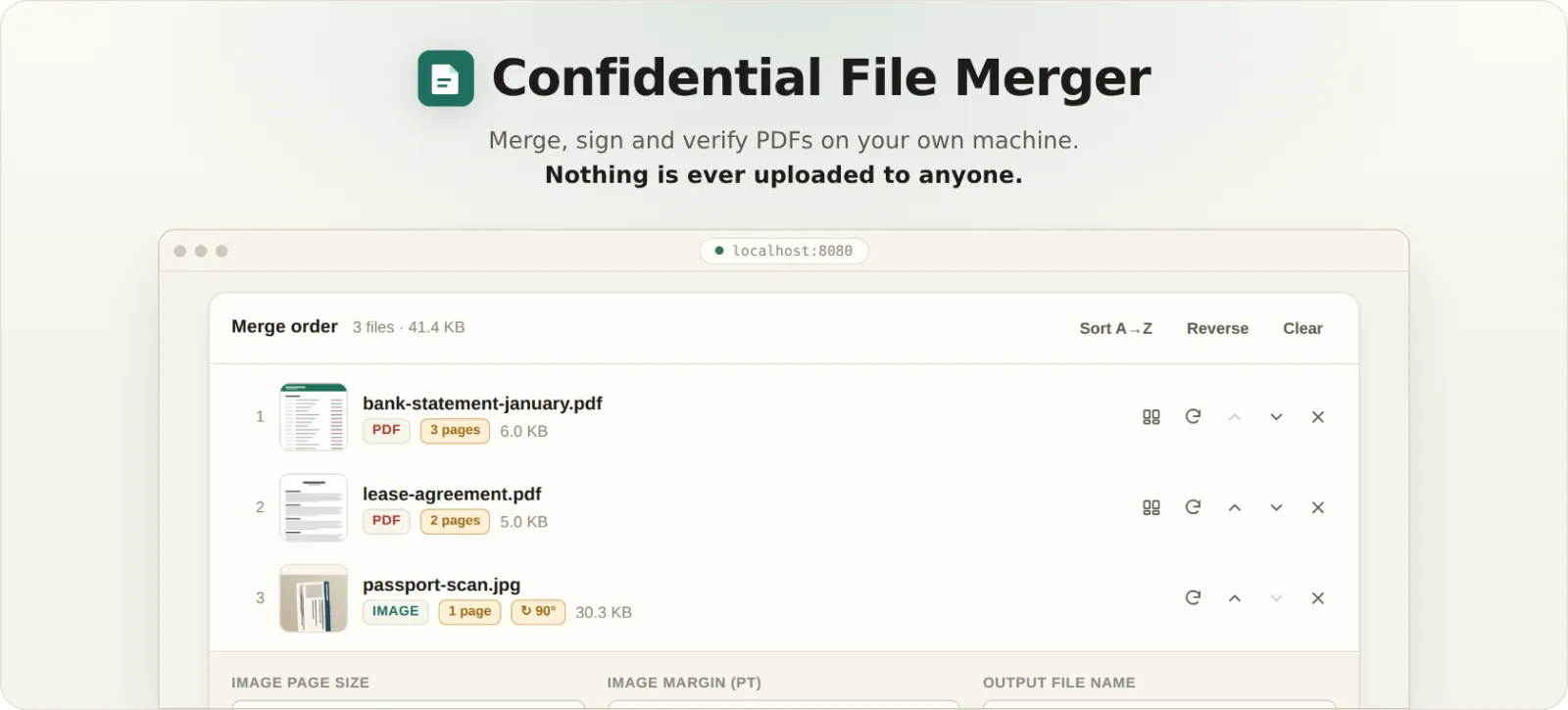Image resolution: width=1568 pixels, height=710 pixels.
Task: Rotate lease-agreement.pdf
Action: (1193, 507)
